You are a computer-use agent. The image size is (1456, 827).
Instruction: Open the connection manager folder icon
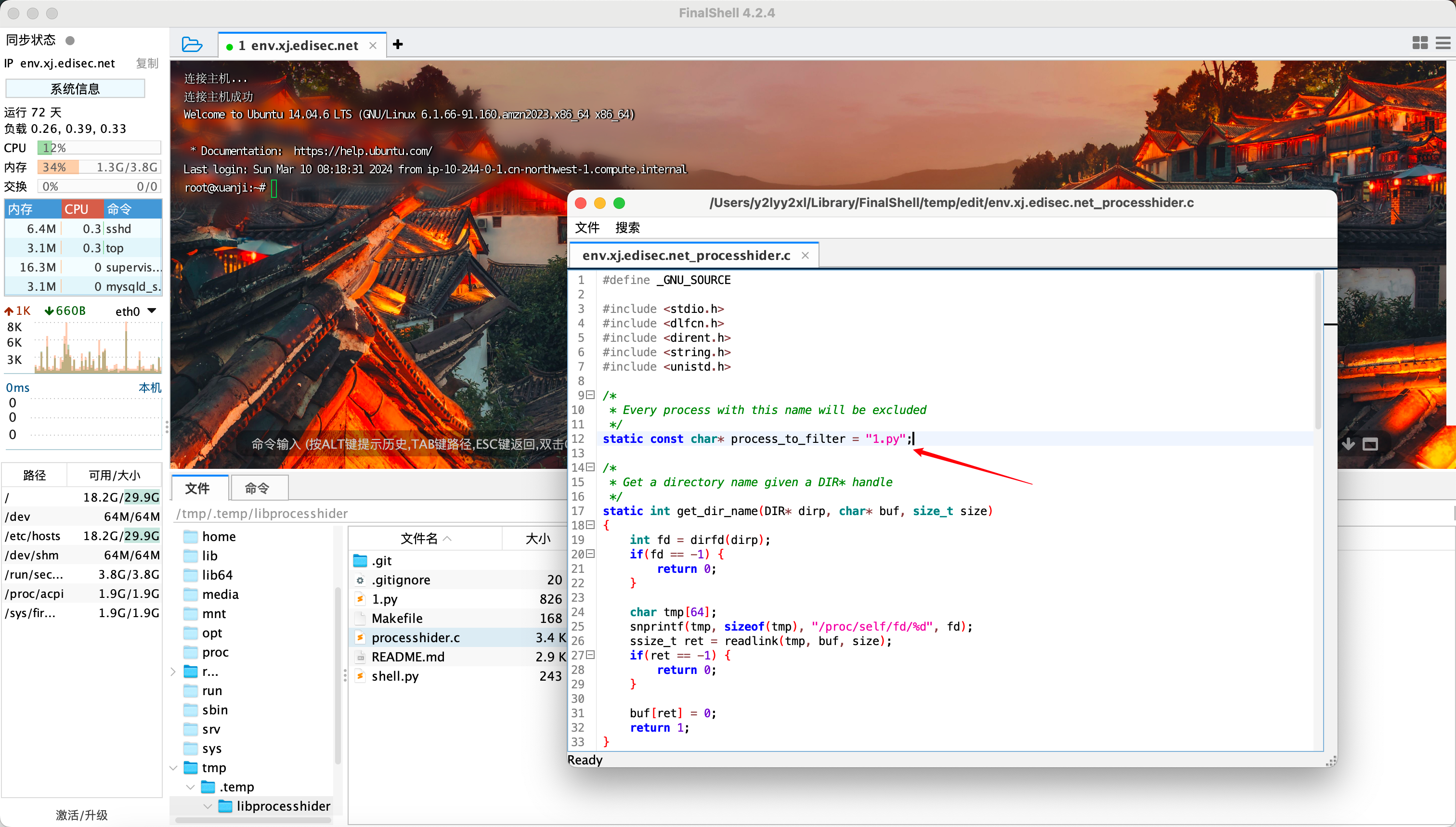(192, 44)
